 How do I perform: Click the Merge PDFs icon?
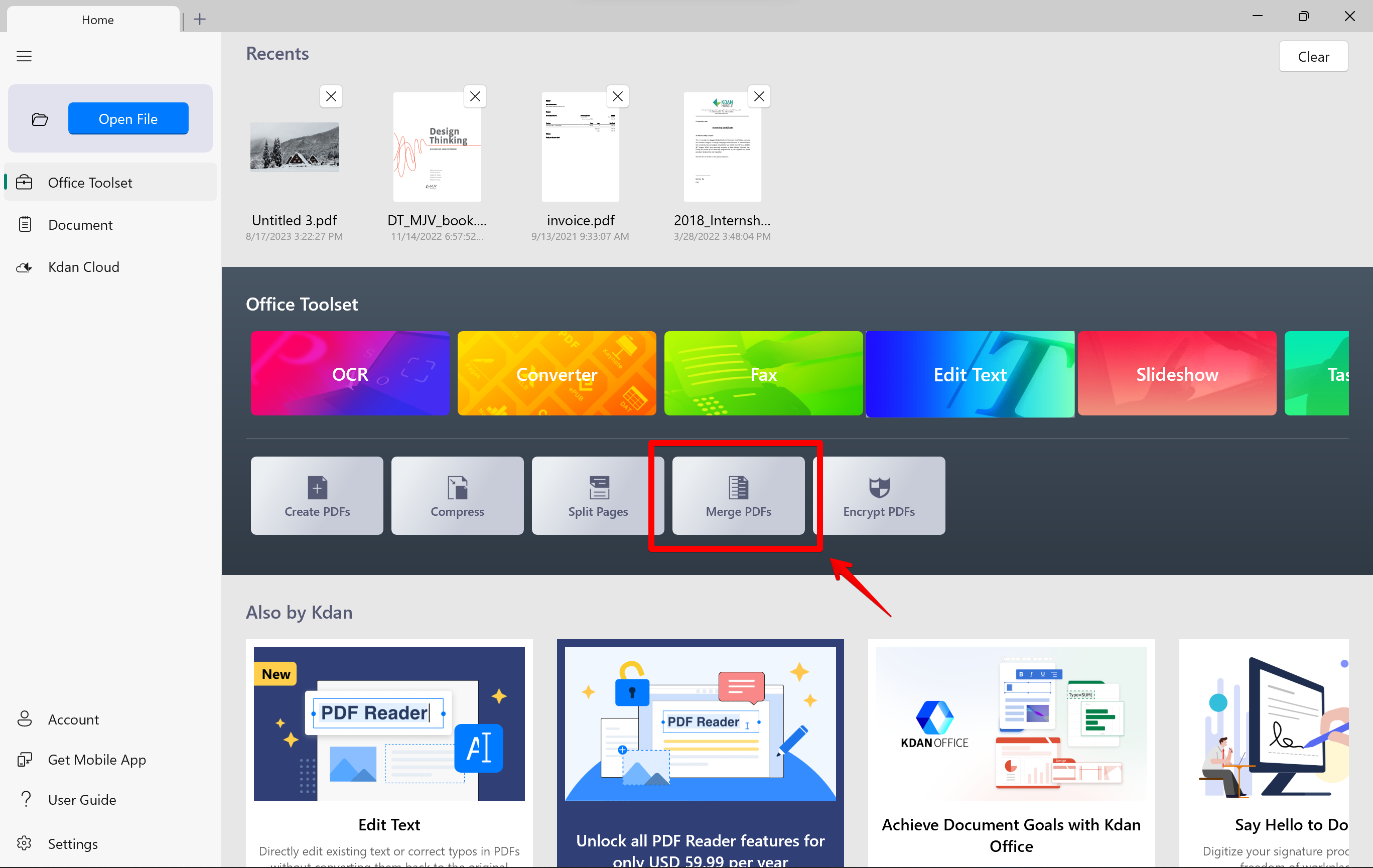[738, 488]
